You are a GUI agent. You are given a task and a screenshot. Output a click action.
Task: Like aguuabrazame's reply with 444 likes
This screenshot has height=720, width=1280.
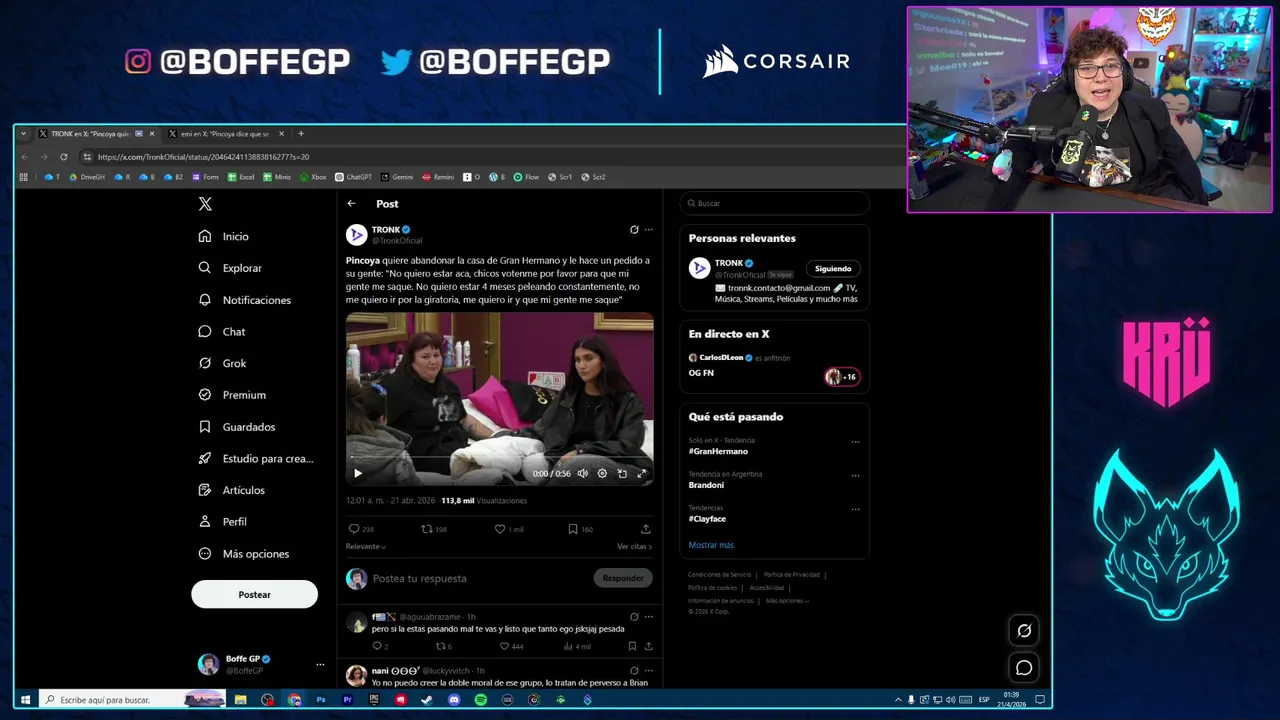[x=504, y=647]
